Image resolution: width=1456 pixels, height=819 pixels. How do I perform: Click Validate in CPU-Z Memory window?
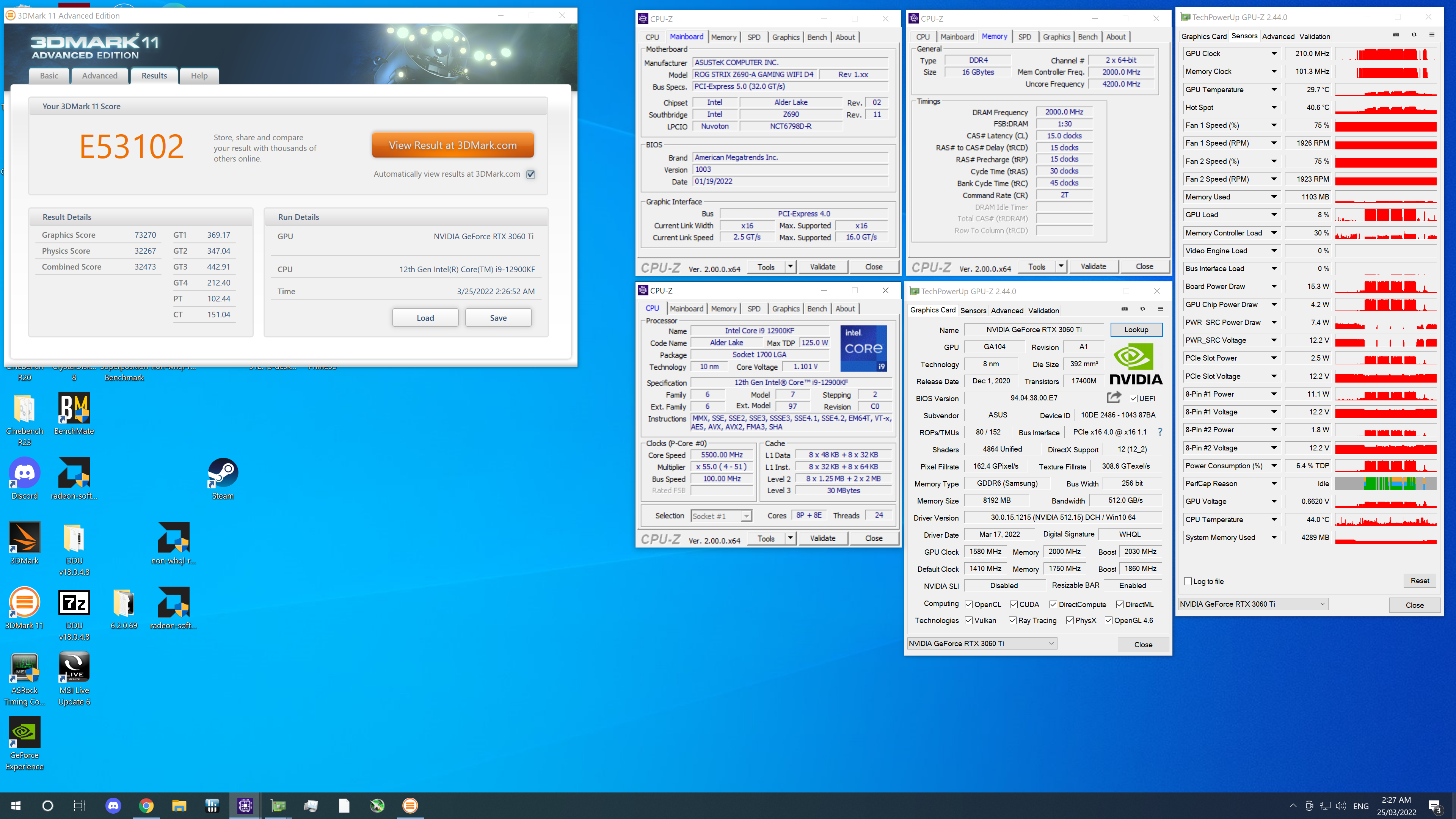coord(1093,266)
